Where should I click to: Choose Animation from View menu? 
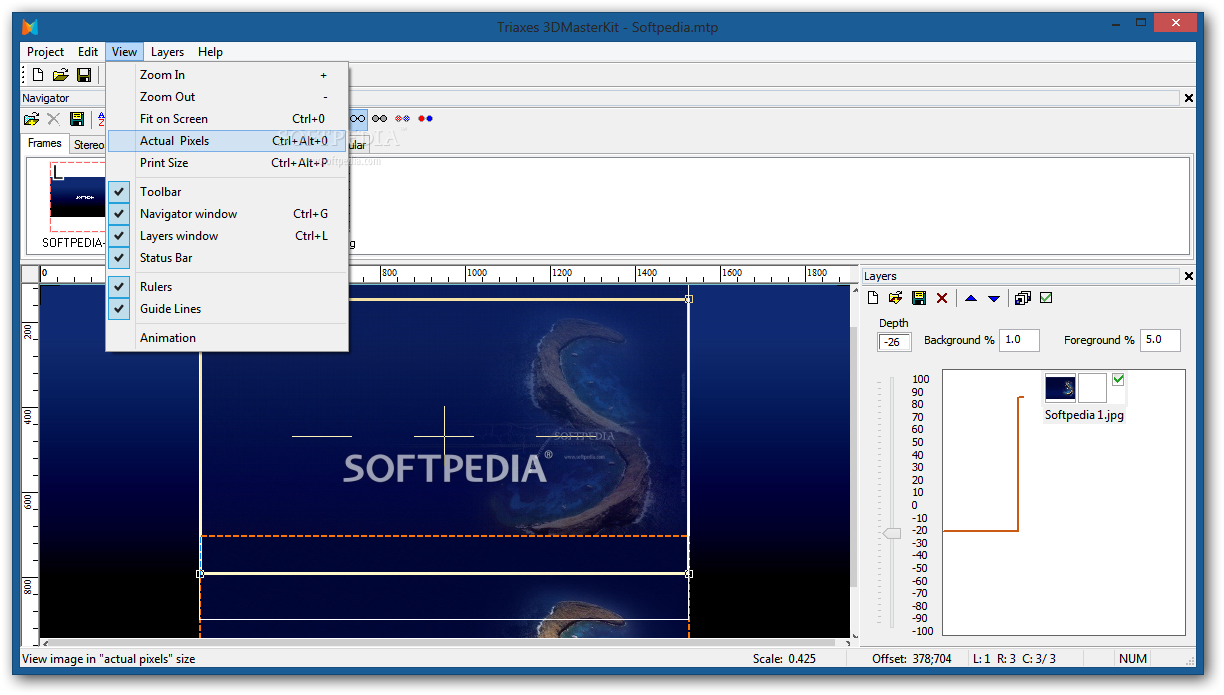pyautogui.click(x=227, y=338)
